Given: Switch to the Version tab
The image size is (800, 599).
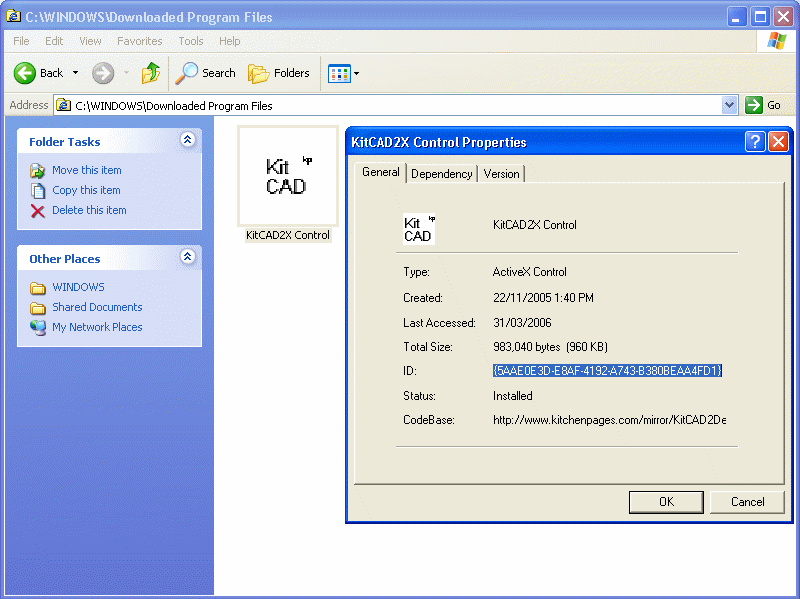Looking at the screenshot, I should [x=502, y=174].
